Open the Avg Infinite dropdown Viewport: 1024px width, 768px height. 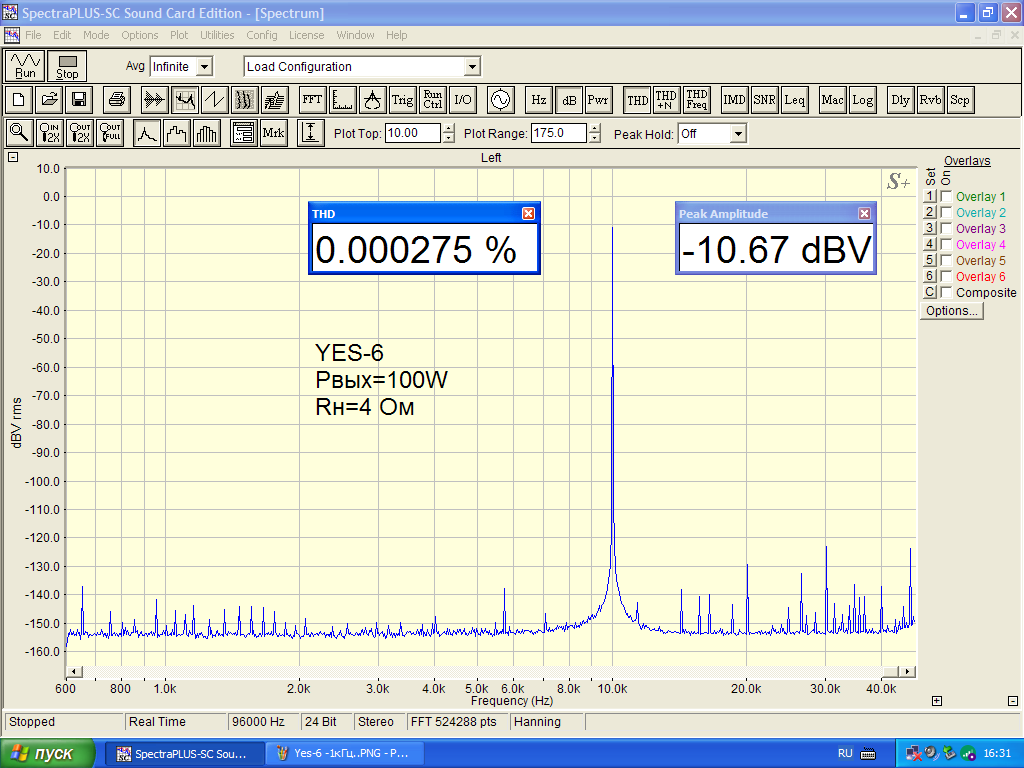[204, 67]
